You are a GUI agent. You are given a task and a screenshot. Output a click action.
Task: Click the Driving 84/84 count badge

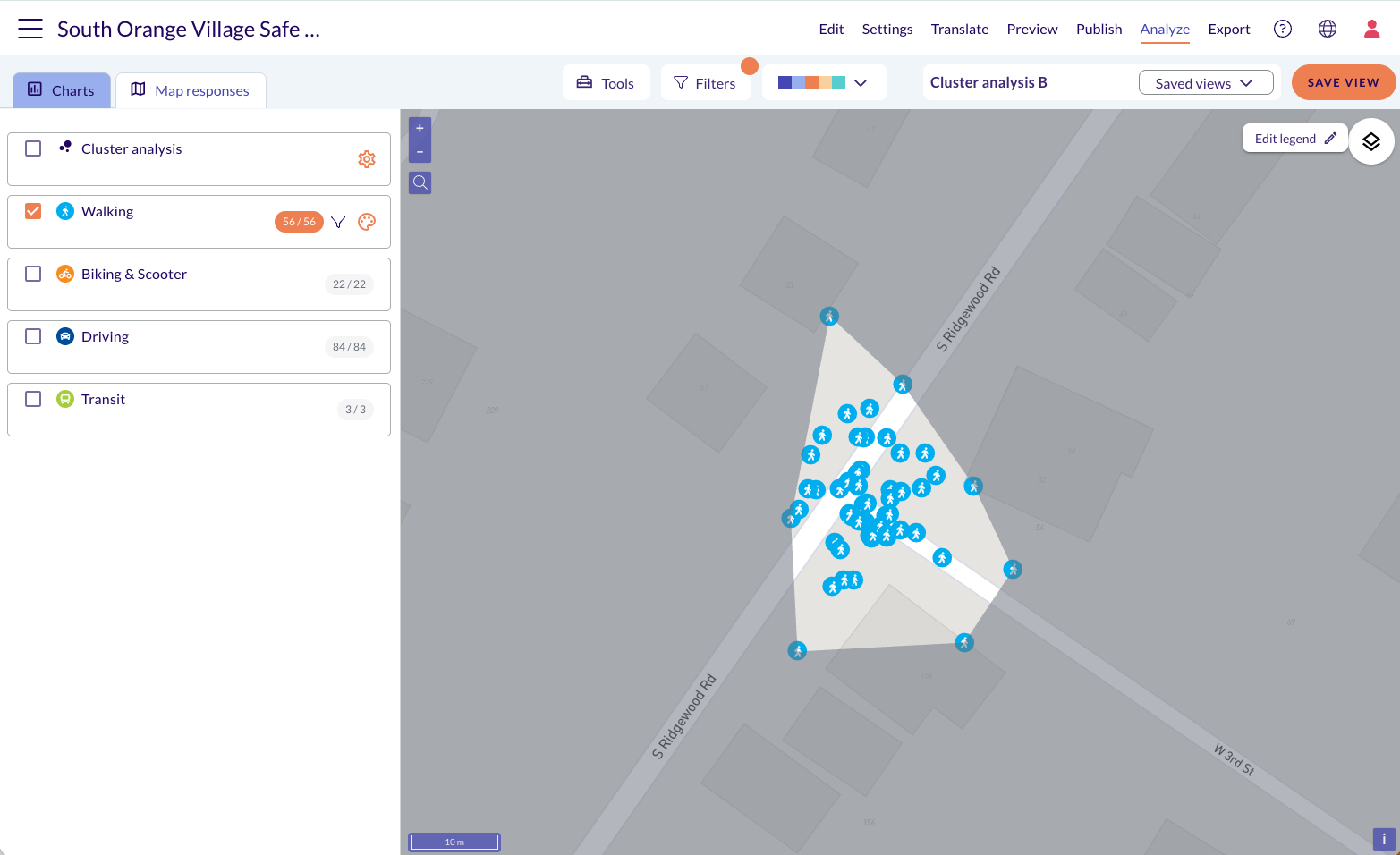(349, 347)
